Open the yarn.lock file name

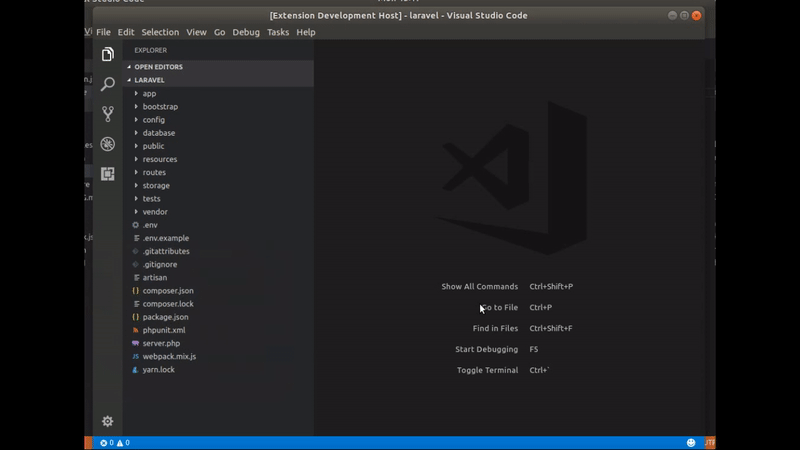click(159, 370)
